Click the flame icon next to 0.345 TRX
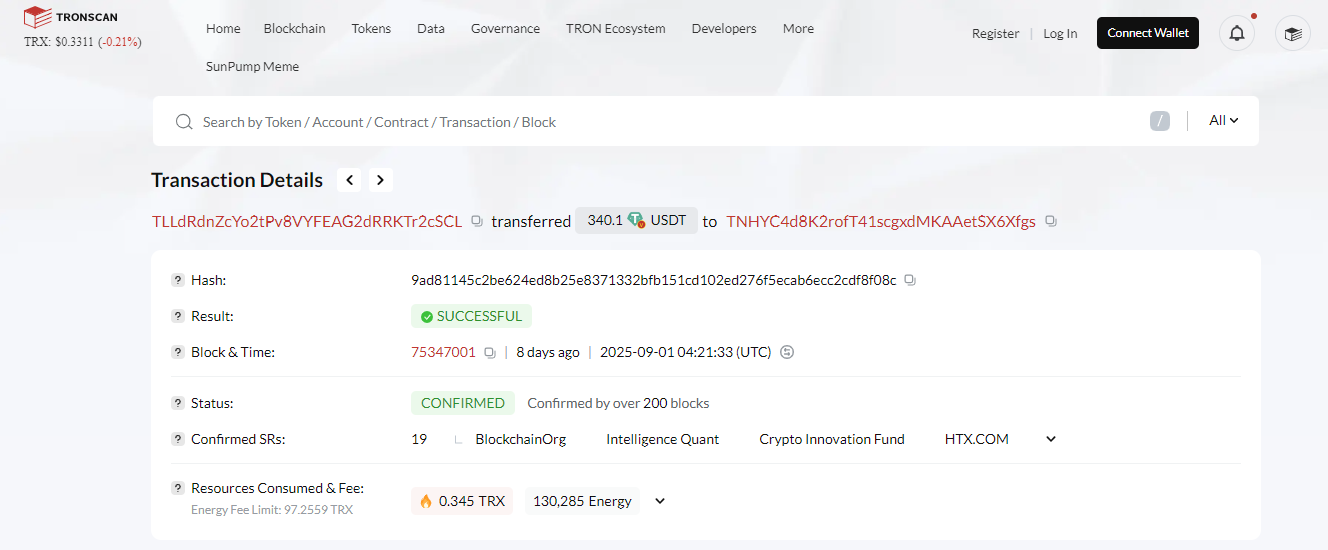This screenshot has width=1328, height=550. (426, 501)
